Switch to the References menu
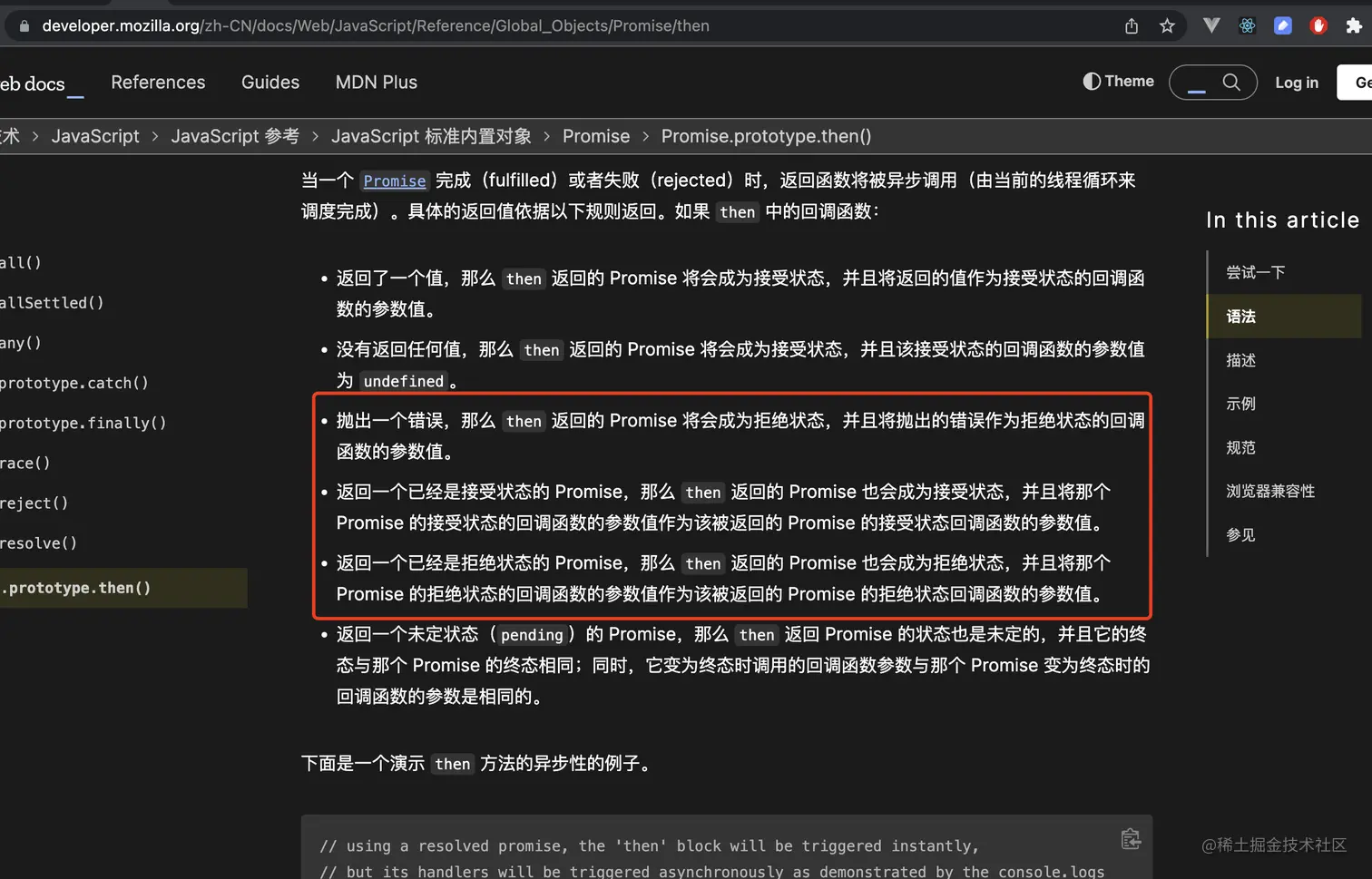Screen dimensions: 1372x879 click(158, 82)
